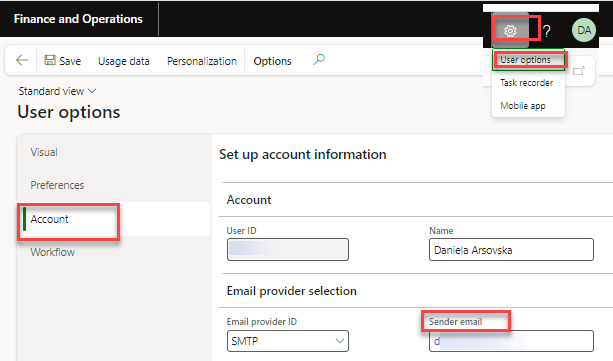Click the Name field with Daniela Arsovska
The image size is (613, 361).
tap(511, 250)
